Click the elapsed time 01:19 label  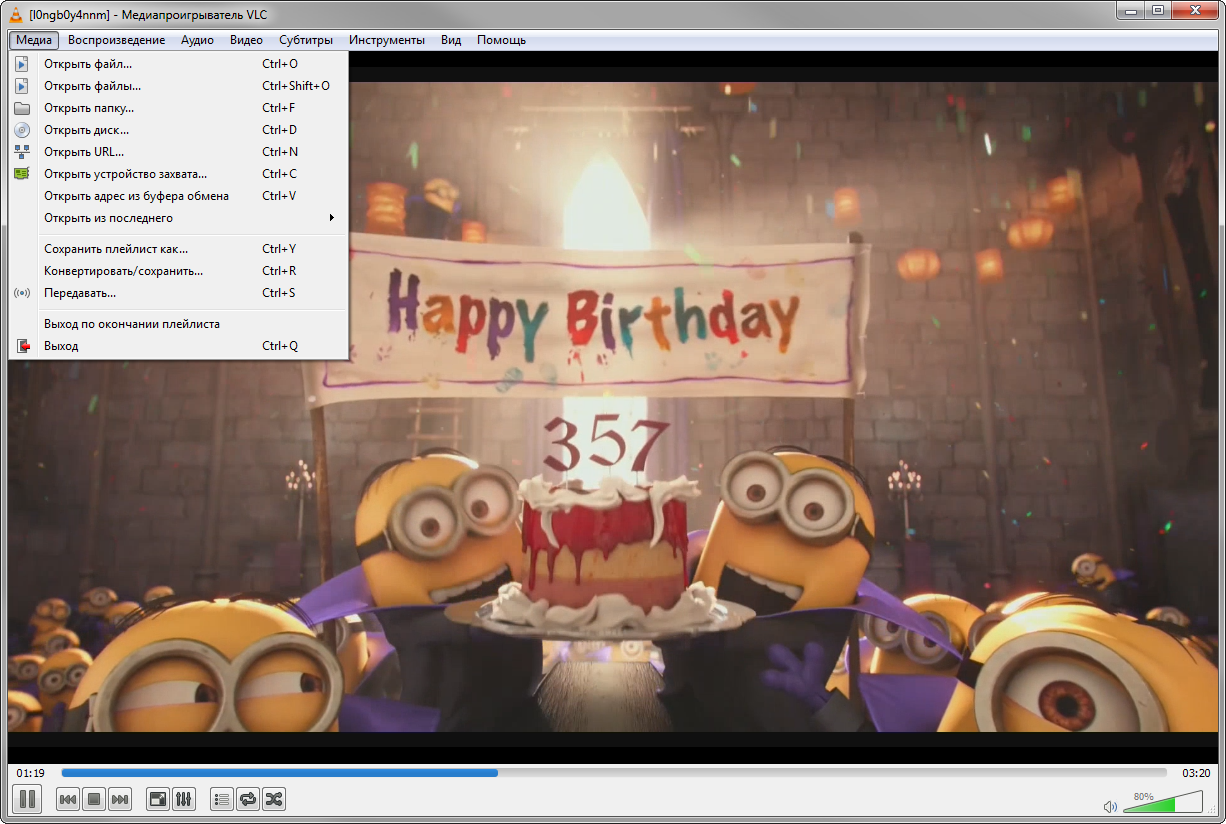tap(31, 773)
